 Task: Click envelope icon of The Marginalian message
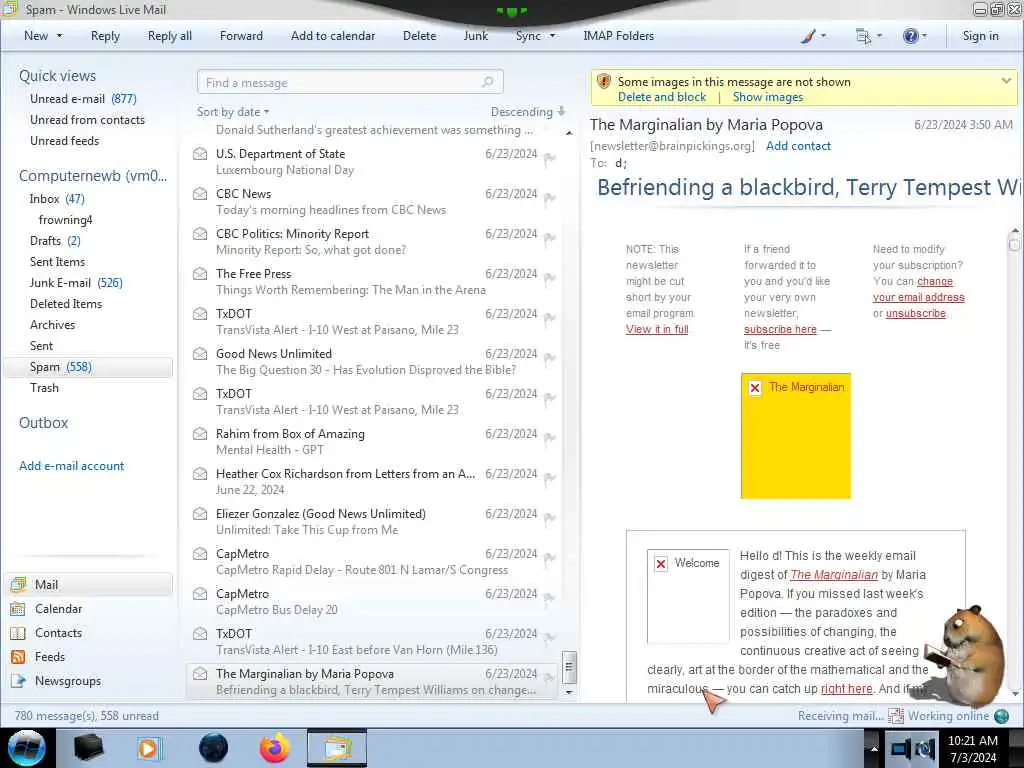pyautogui.click(x=200, y=673)
